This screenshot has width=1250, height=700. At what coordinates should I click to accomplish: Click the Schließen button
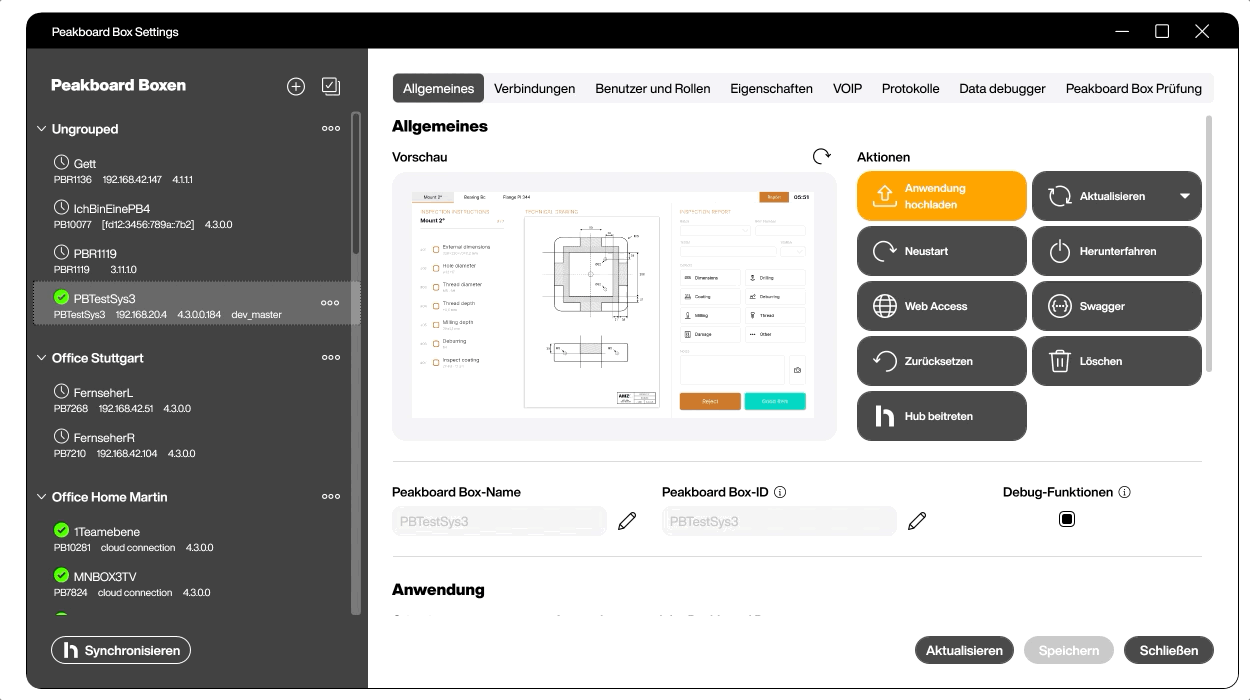[1168, 650]
